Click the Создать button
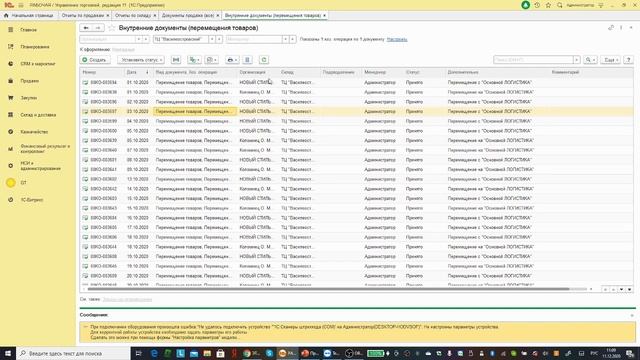 (95, 60)
